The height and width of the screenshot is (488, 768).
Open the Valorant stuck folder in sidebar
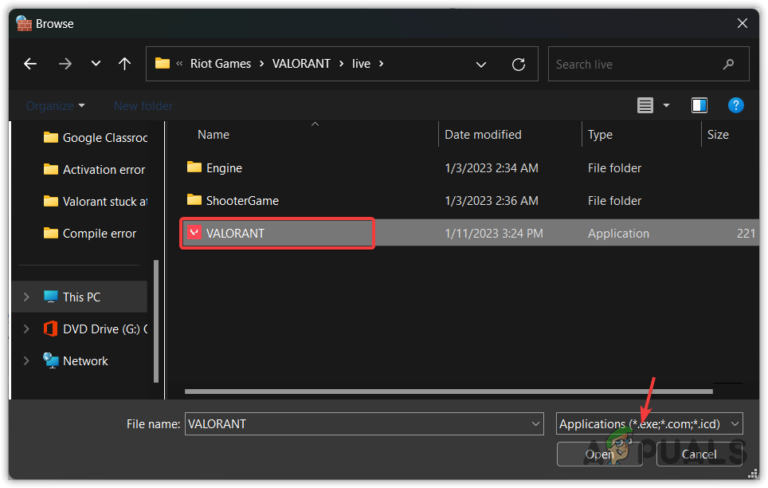(95, 201)
